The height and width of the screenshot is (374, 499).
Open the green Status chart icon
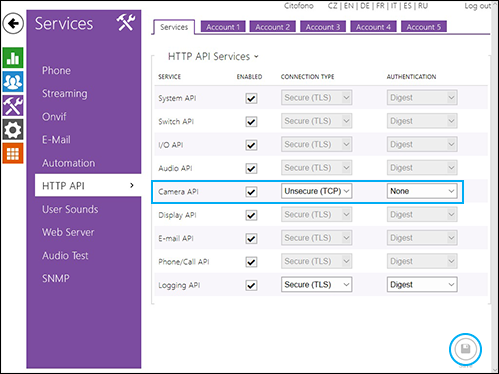tap(13, 58)
